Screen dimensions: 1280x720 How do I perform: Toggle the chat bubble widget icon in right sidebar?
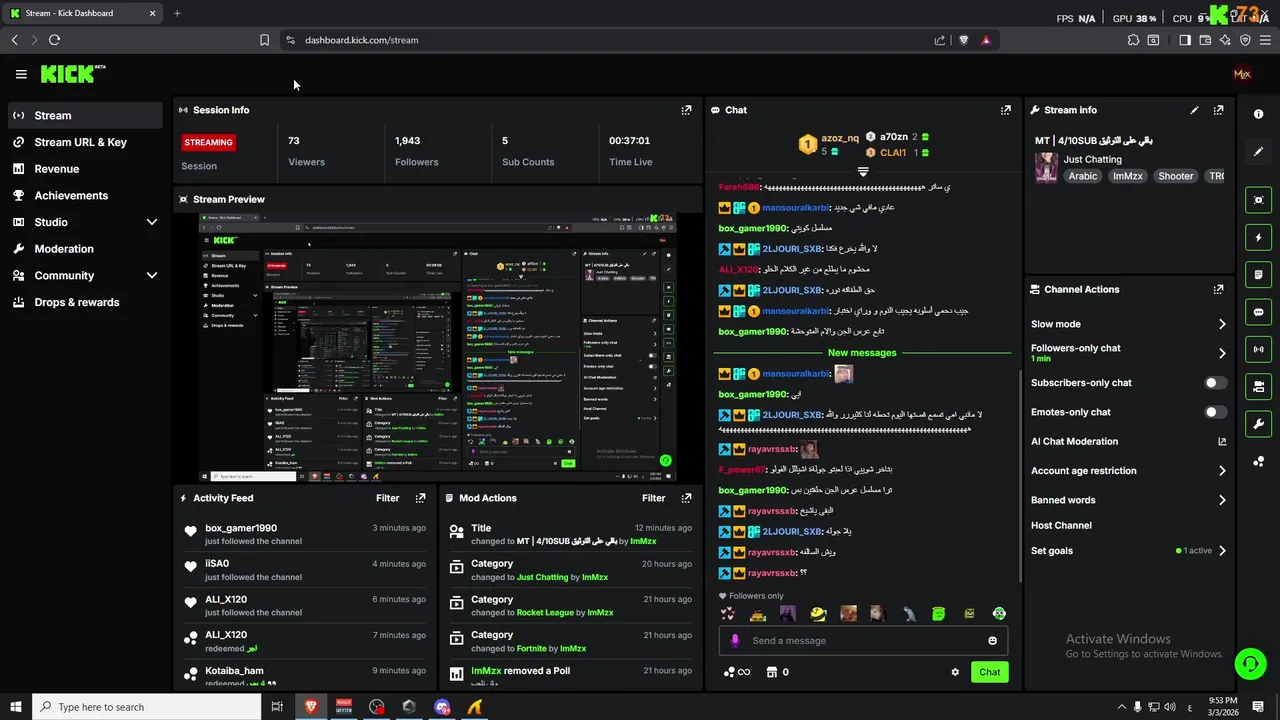click(x=1258, y=312)
